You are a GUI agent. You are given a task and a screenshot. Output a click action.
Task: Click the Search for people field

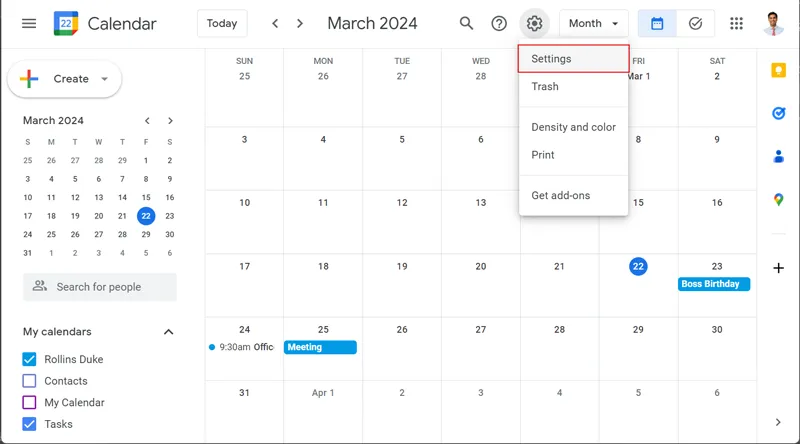[x=100, y=287]
